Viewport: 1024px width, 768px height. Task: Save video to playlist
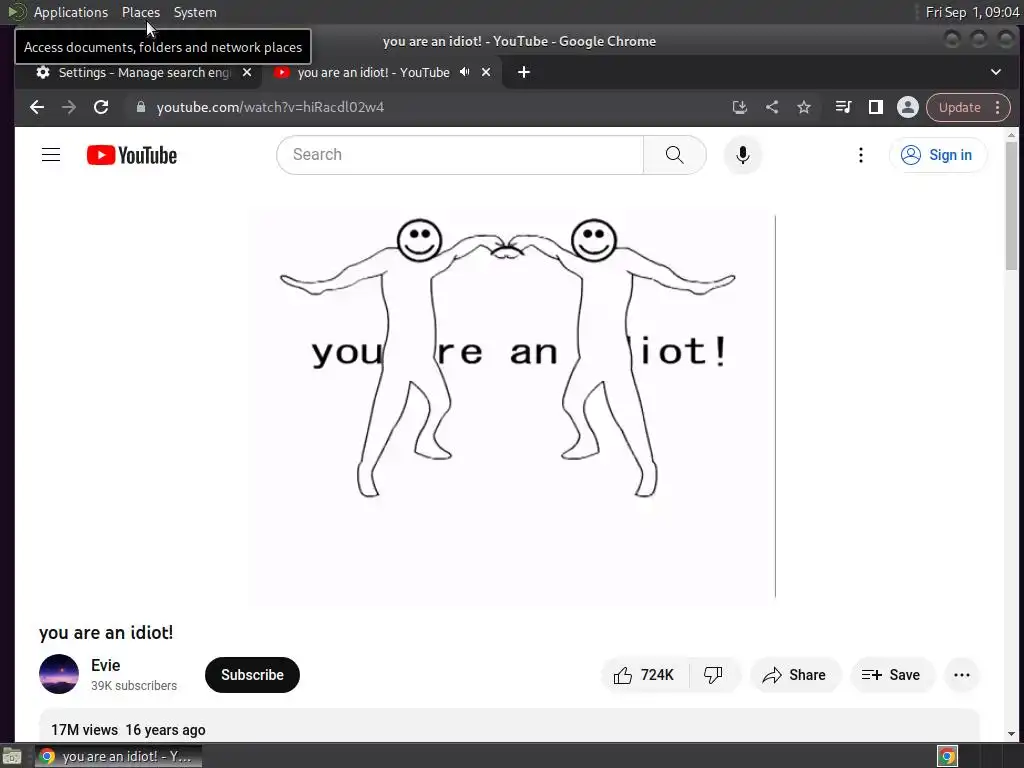(891, 675)
